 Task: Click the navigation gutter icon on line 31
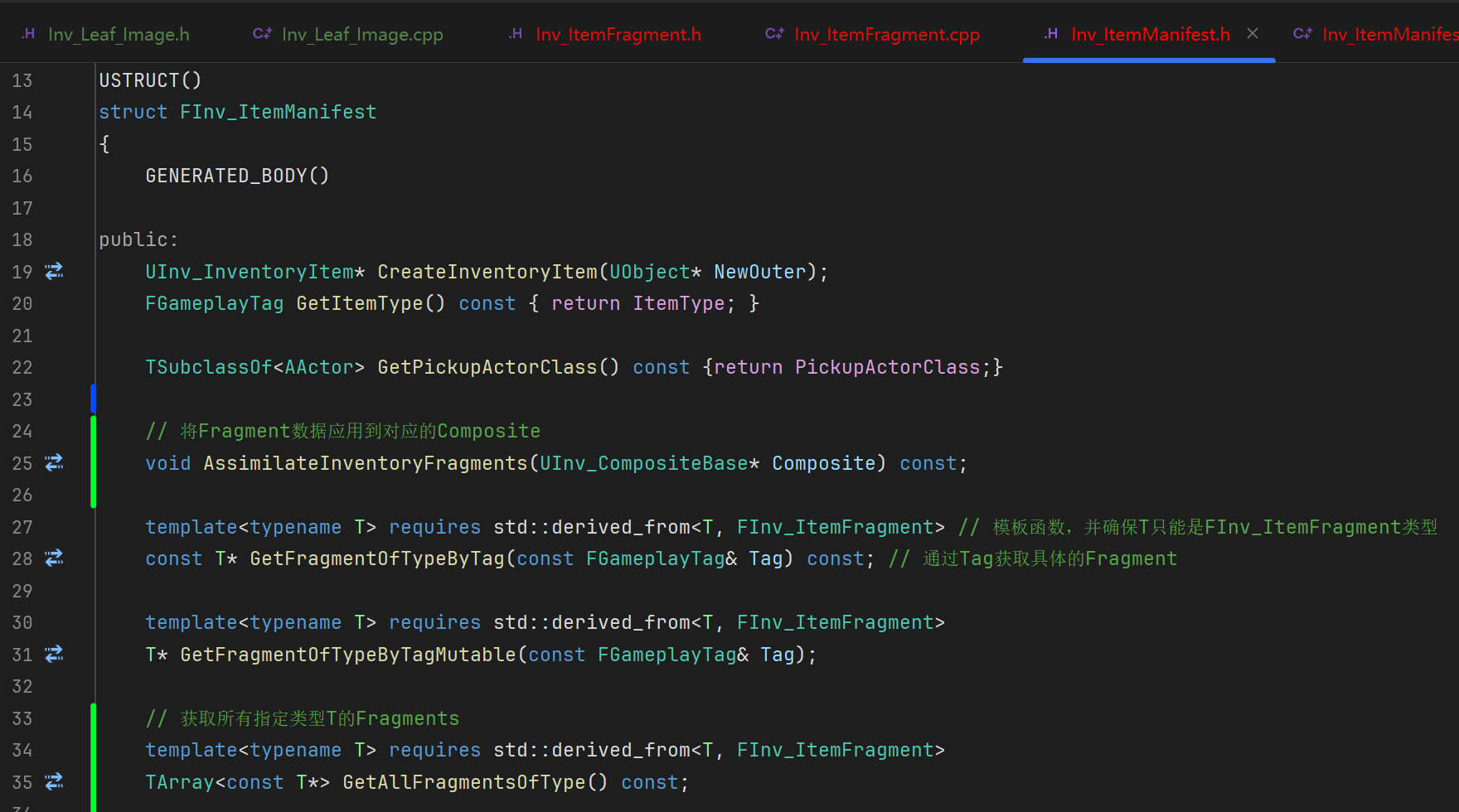(54, 654)
